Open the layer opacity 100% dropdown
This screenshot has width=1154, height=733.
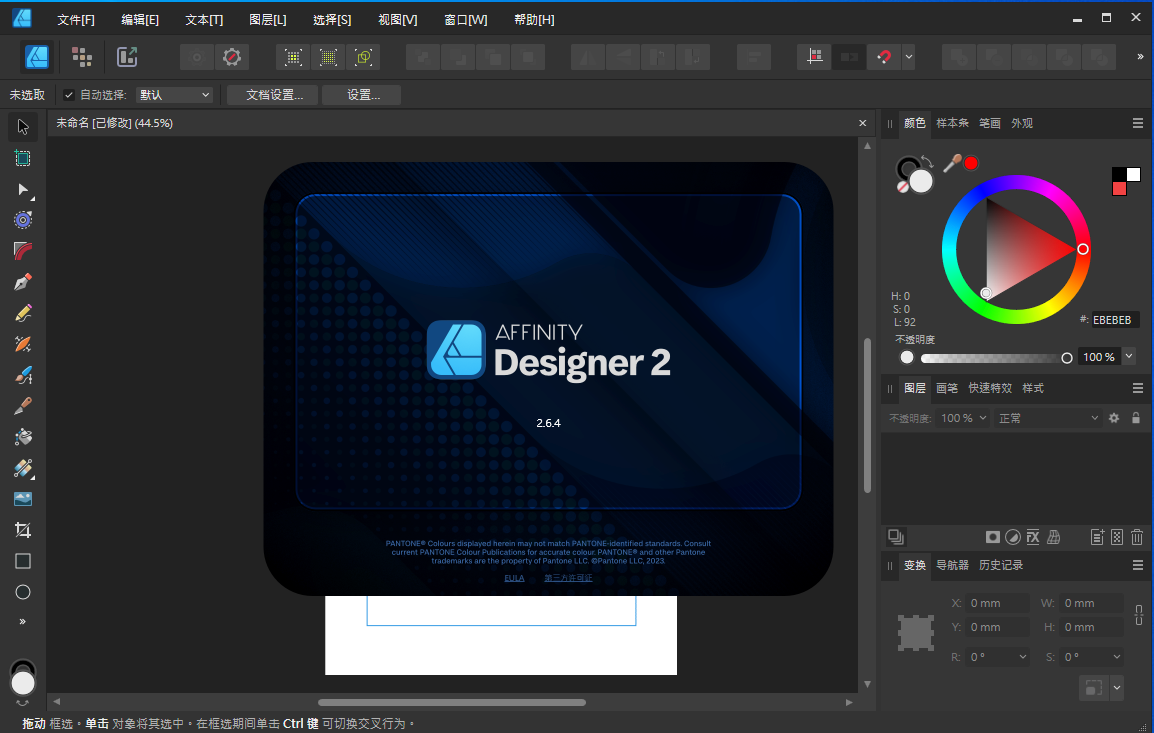click(964, 418)
